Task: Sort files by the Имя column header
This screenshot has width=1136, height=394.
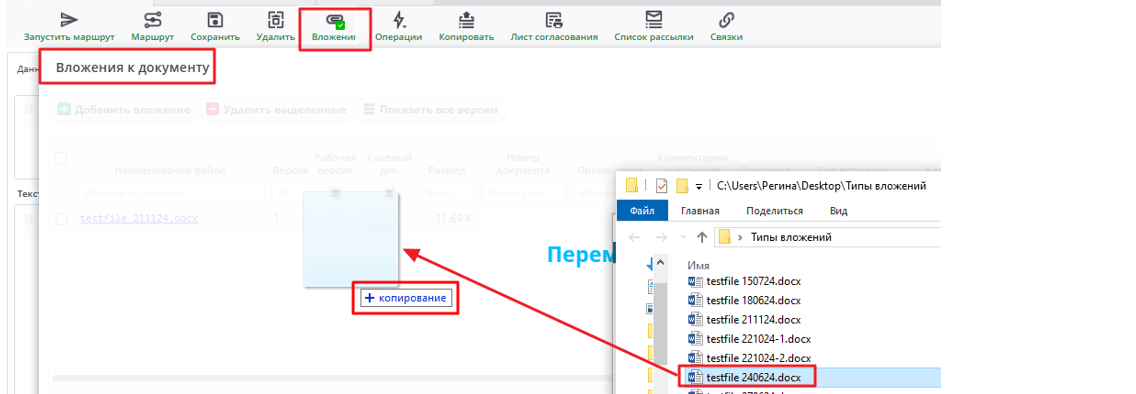Action: click(698, 266)
